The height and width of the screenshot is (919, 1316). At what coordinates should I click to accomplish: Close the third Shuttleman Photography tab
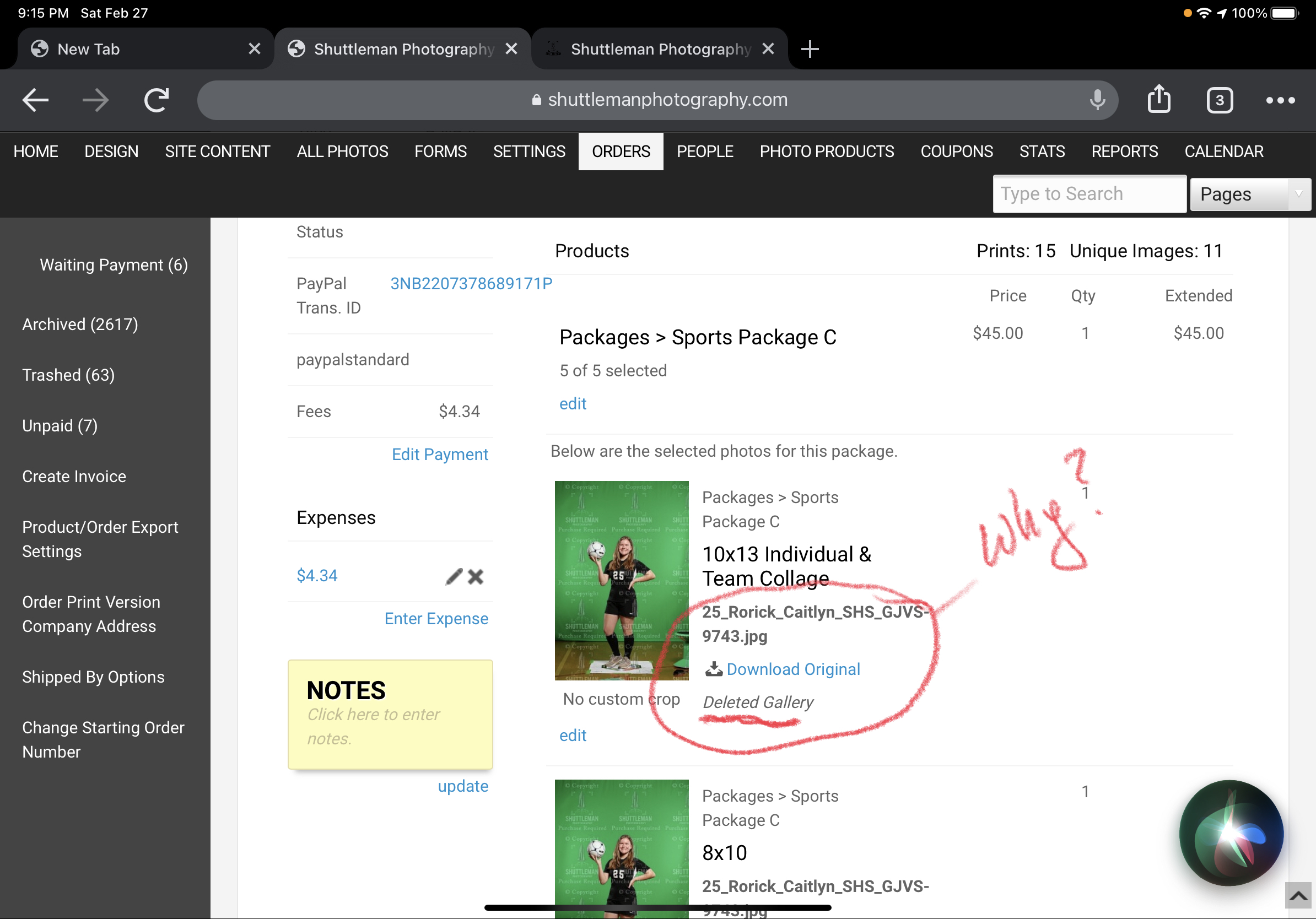click(x=768, y=48)
